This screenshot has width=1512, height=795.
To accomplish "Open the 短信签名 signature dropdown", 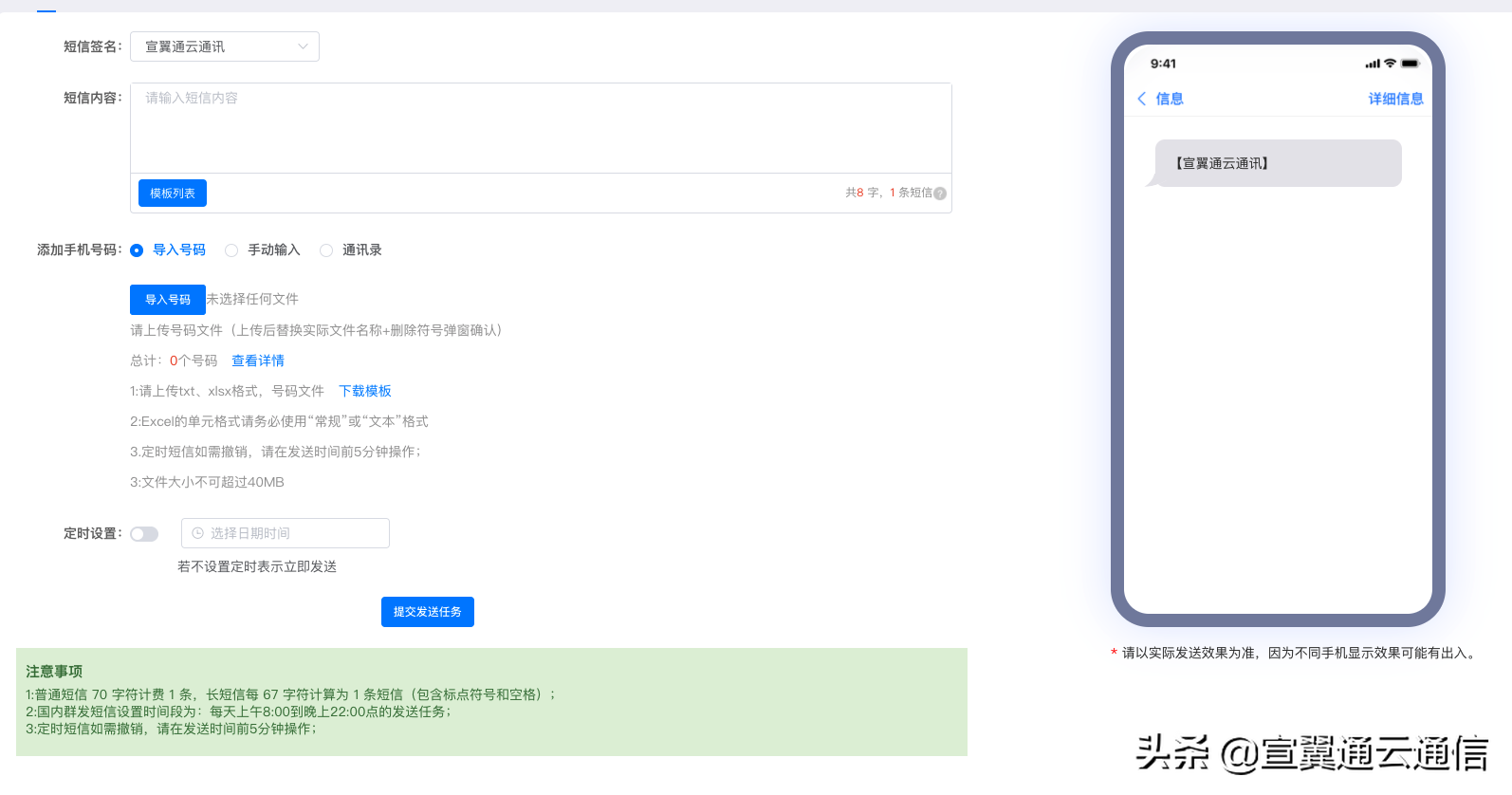I will 224,46.
